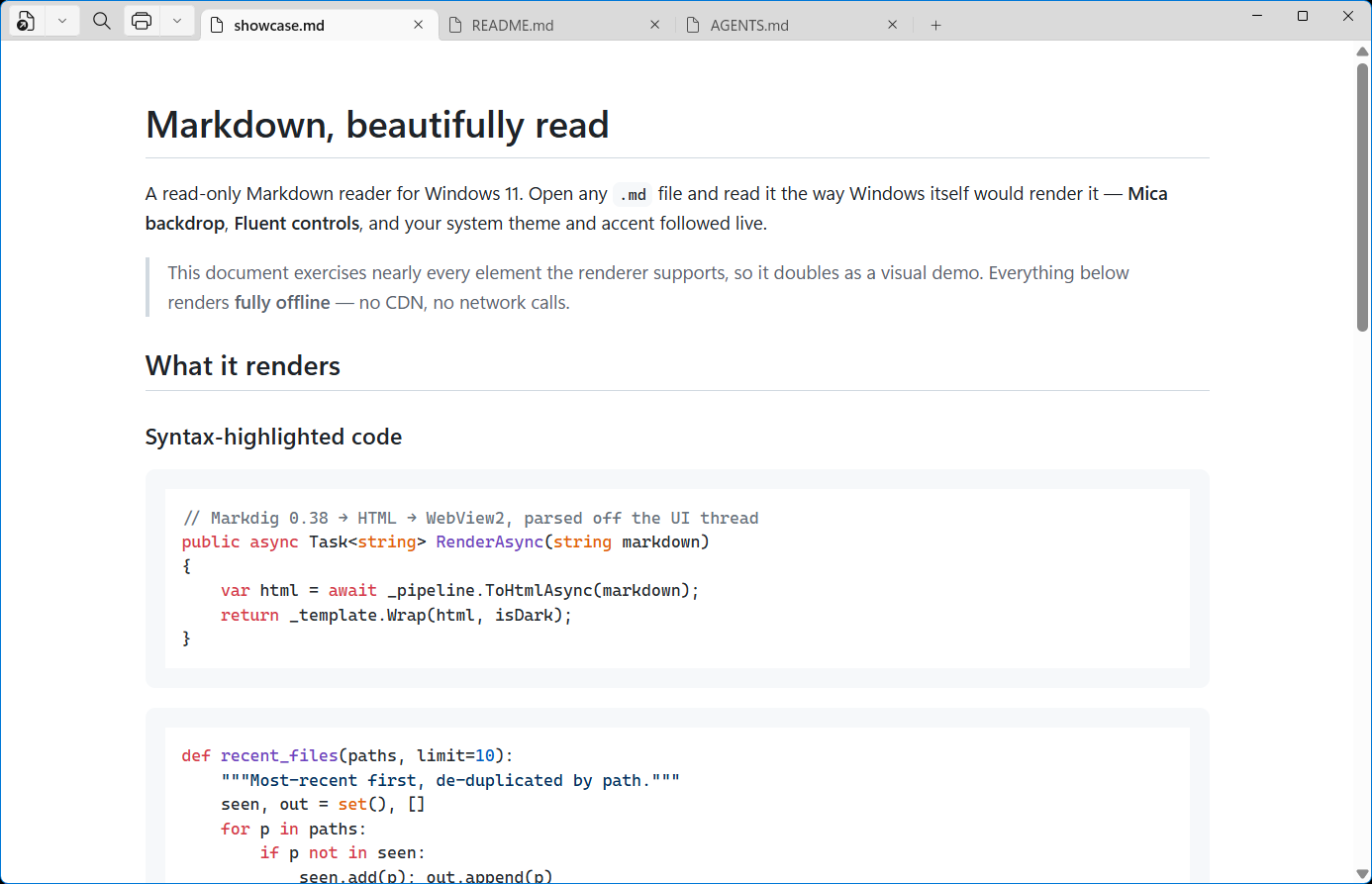
Task: Click the inline '.md' code snippet
Action: click(633, 194)
